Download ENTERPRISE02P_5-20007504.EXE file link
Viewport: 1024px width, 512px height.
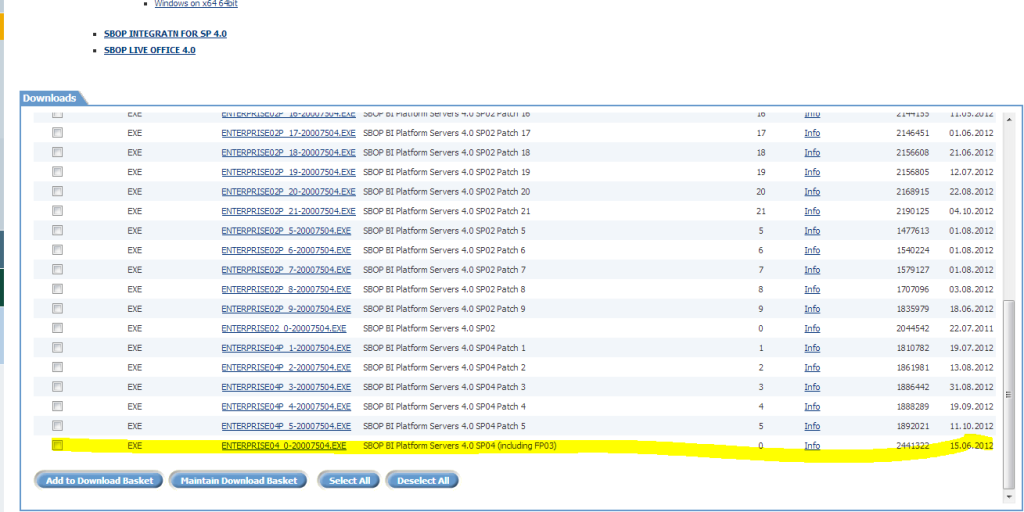[286, 231]
